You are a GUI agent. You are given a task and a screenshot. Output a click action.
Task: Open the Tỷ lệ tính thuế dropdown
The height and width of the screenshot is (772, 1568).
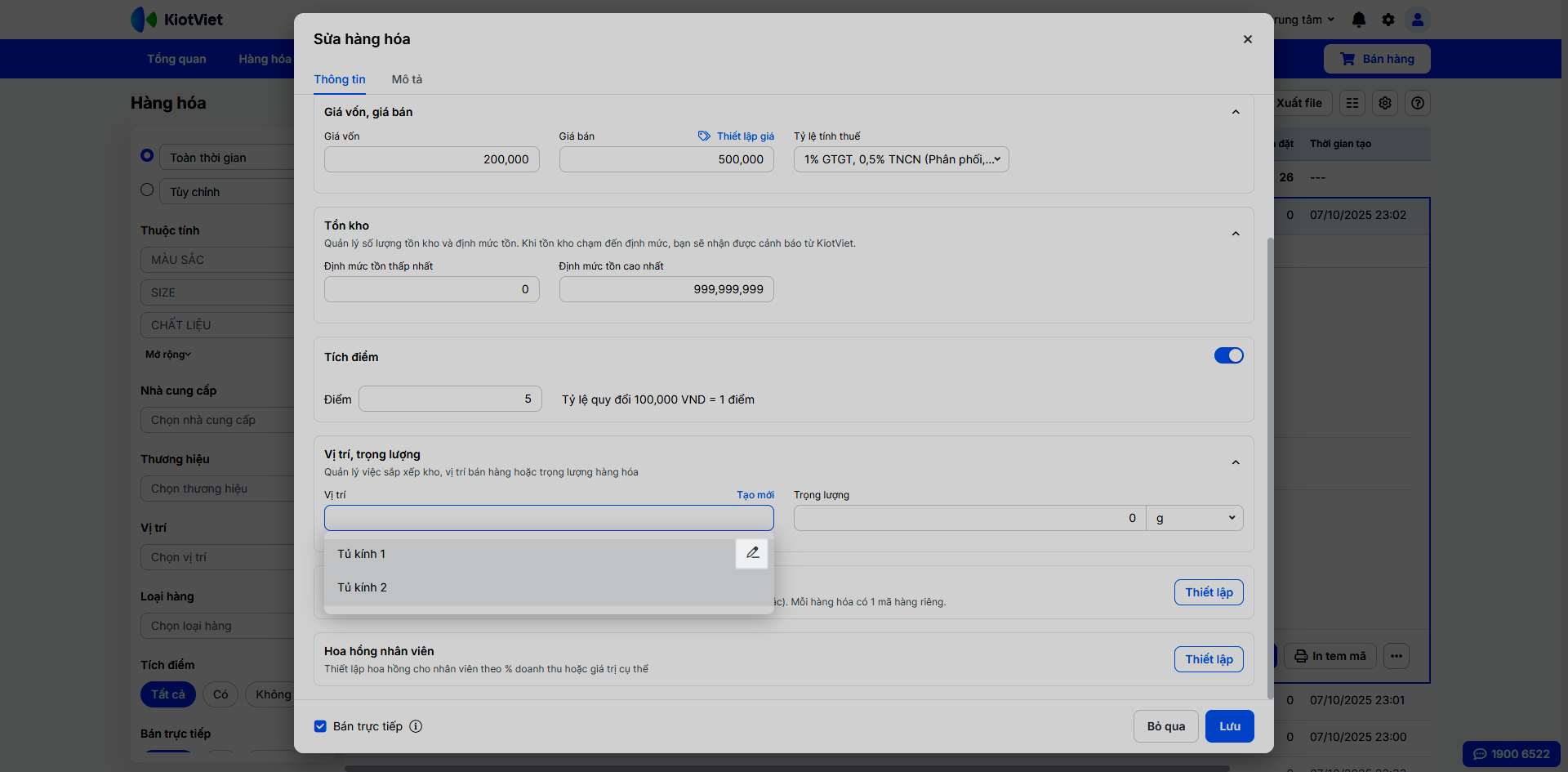click(x=901, y=159)
